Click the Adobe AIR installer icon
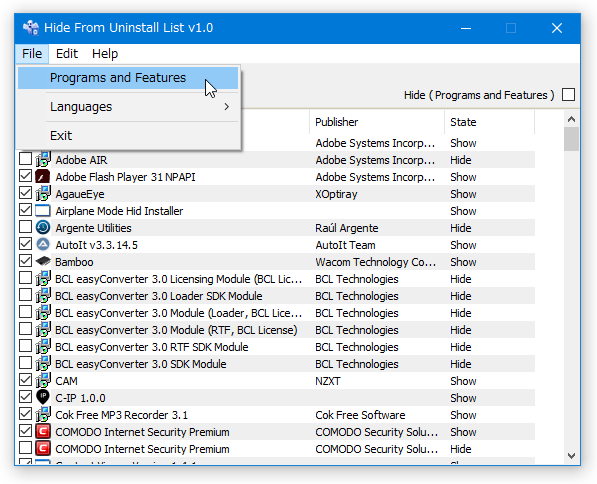597x484 pixels. 43,160
